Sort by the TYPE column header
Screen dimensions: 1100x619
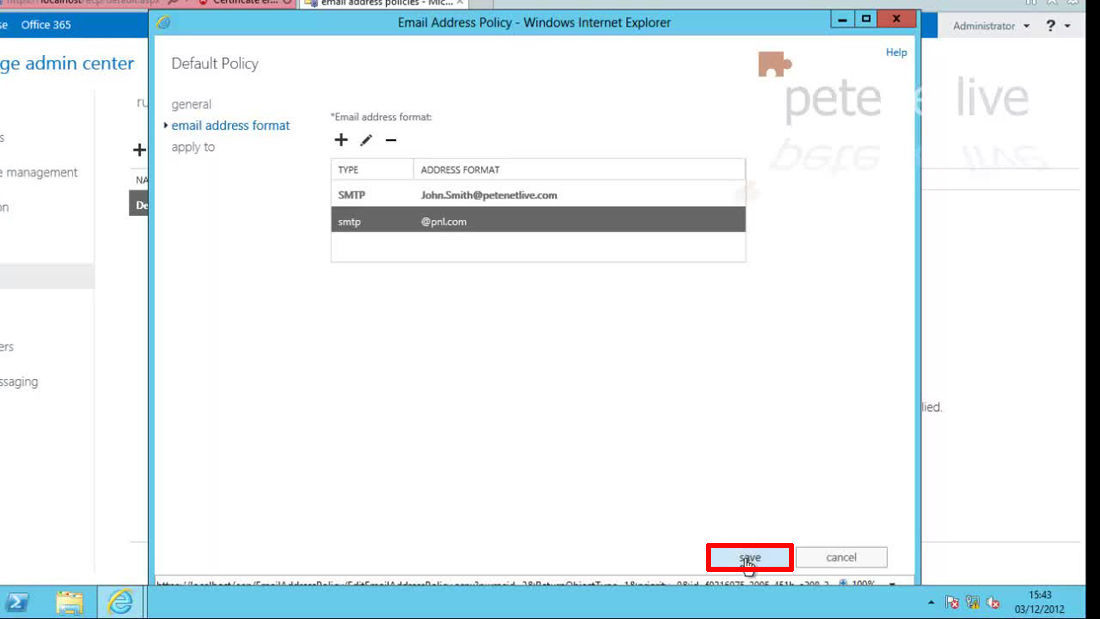[373, 170]
